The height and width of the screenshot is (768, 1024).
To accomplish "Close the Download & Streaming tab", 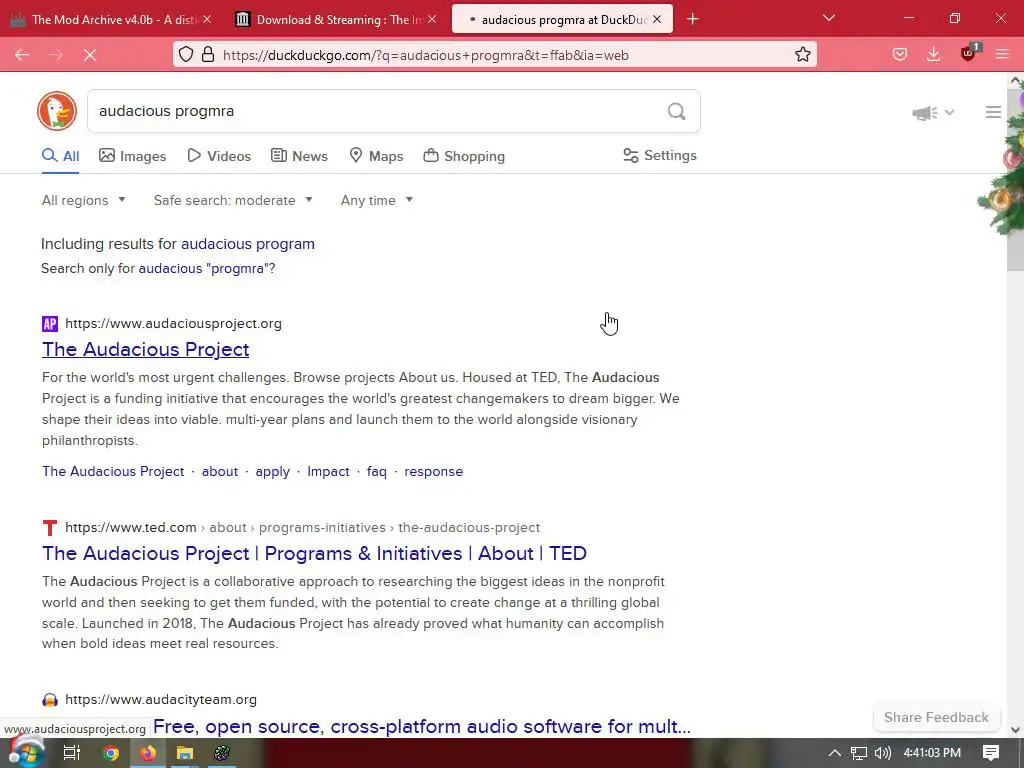I will (x=432, y=19).
